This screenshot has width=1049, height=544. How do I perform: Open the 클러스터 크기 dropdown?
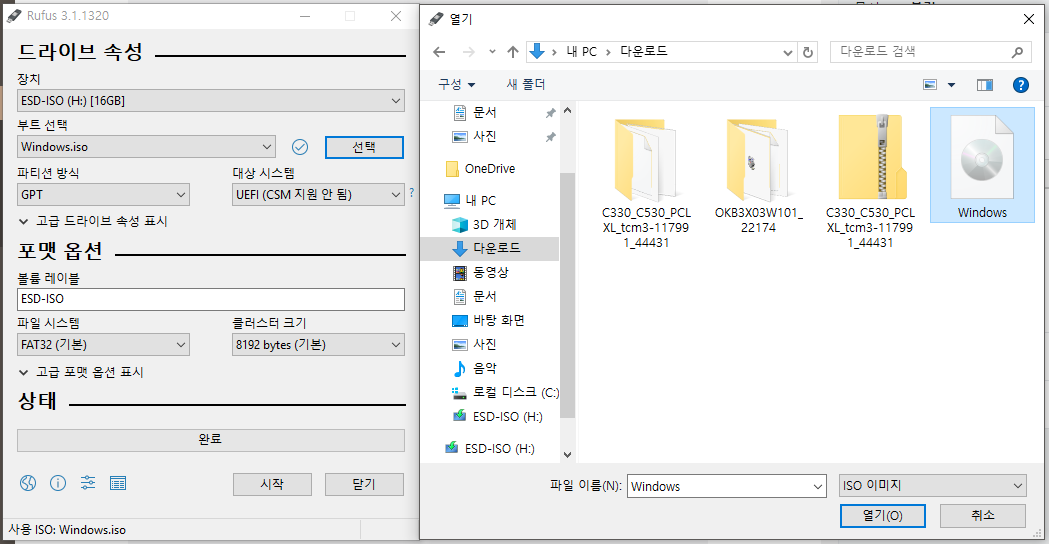(x=318, y=345)
